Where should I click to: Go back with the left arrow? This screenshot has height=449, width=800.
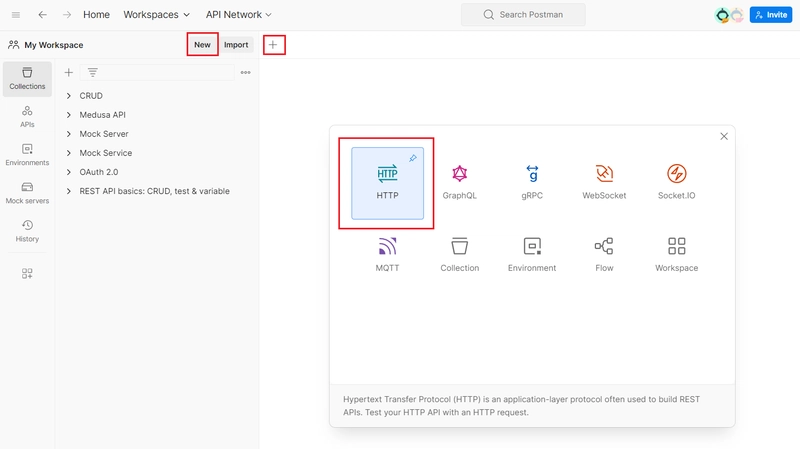[42, 15]
